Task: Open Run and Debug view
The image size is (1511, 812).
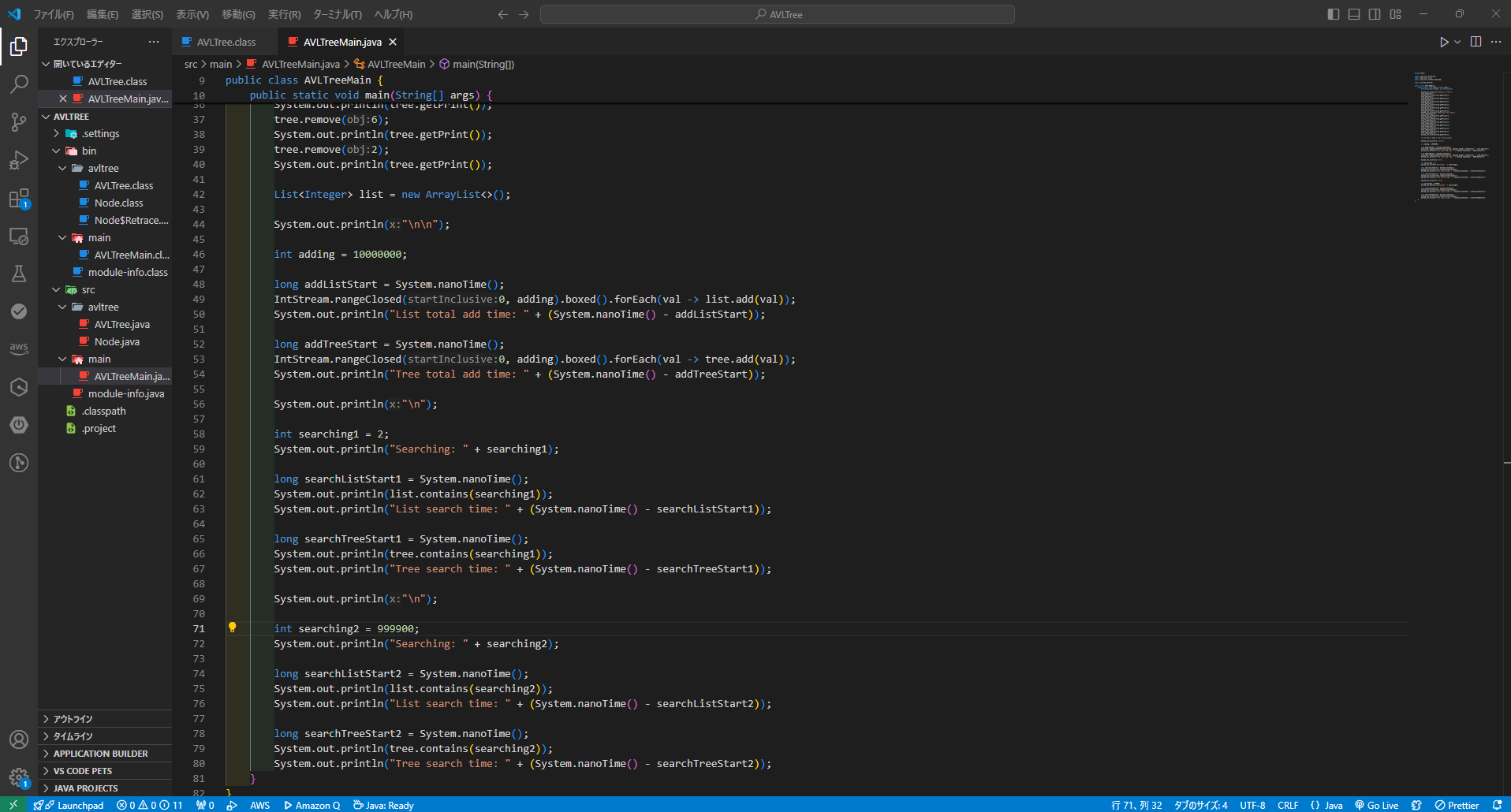Action: (19, 160)
